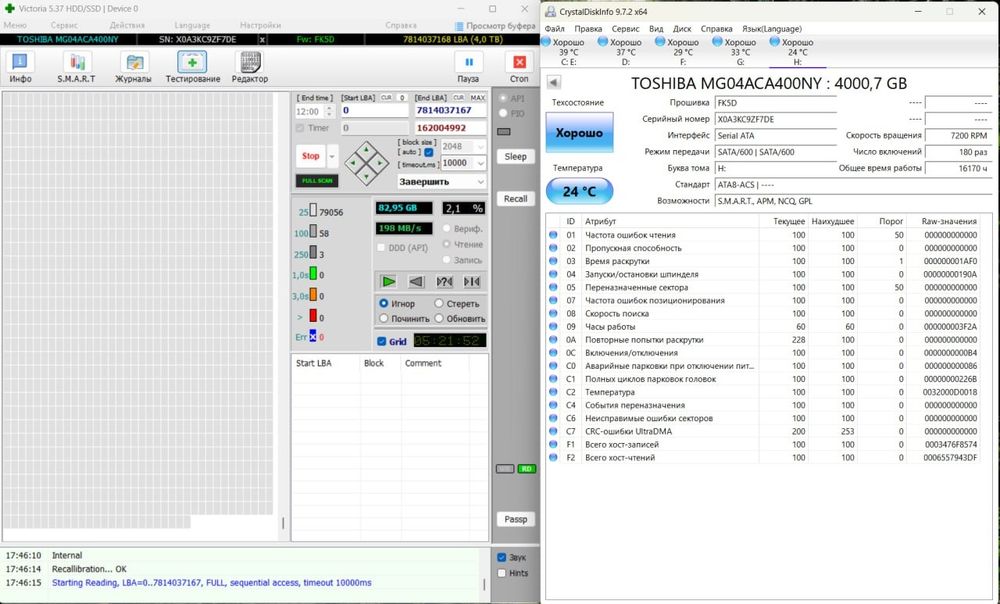The image size is (1000, 604).
Task: Open the Диск menu in CrystalDiskInfo
Action: [x=682, y=29]
